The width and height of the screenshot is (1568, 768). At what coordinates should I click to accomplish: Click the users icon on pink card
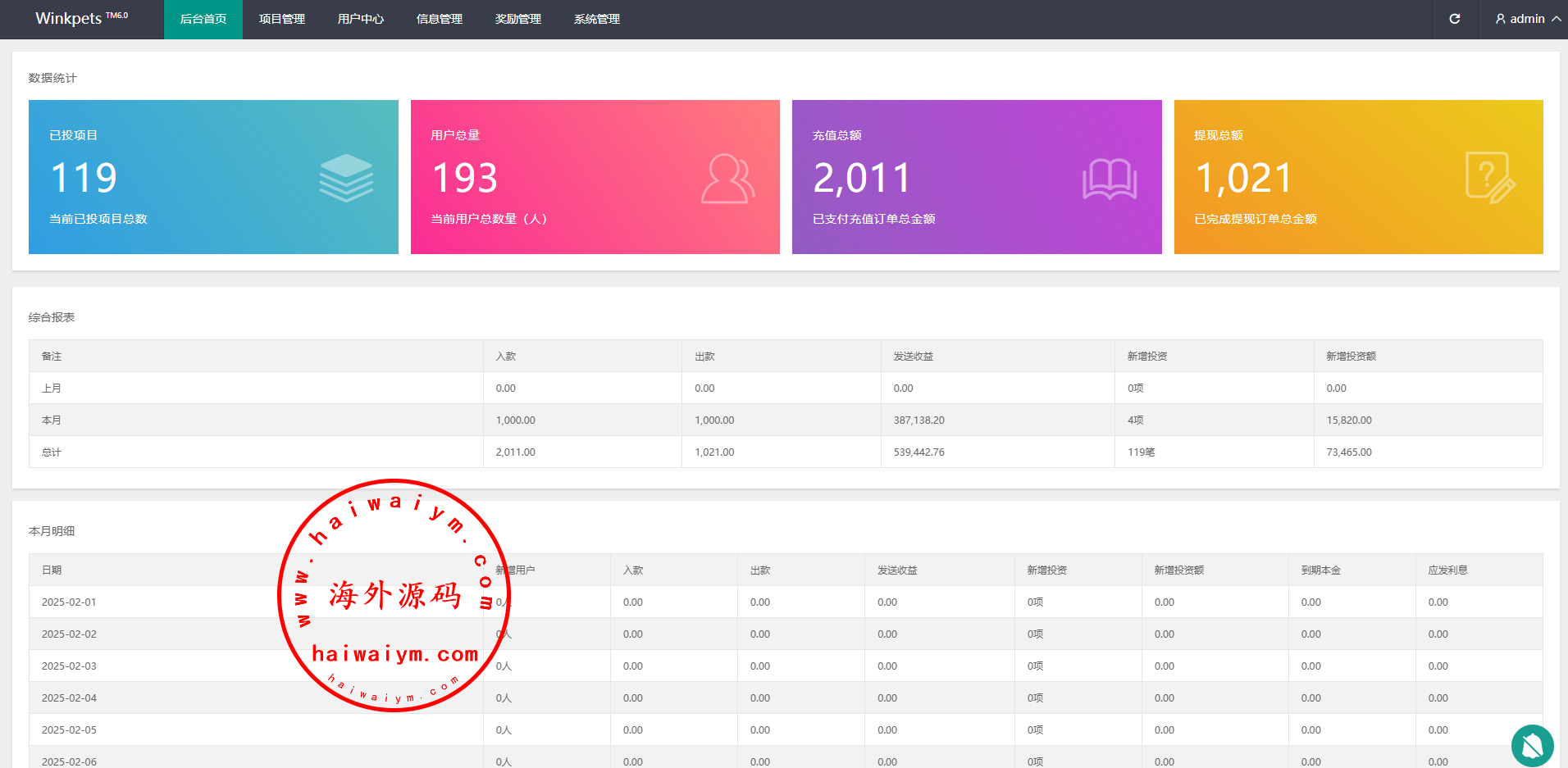click(727, 179)
